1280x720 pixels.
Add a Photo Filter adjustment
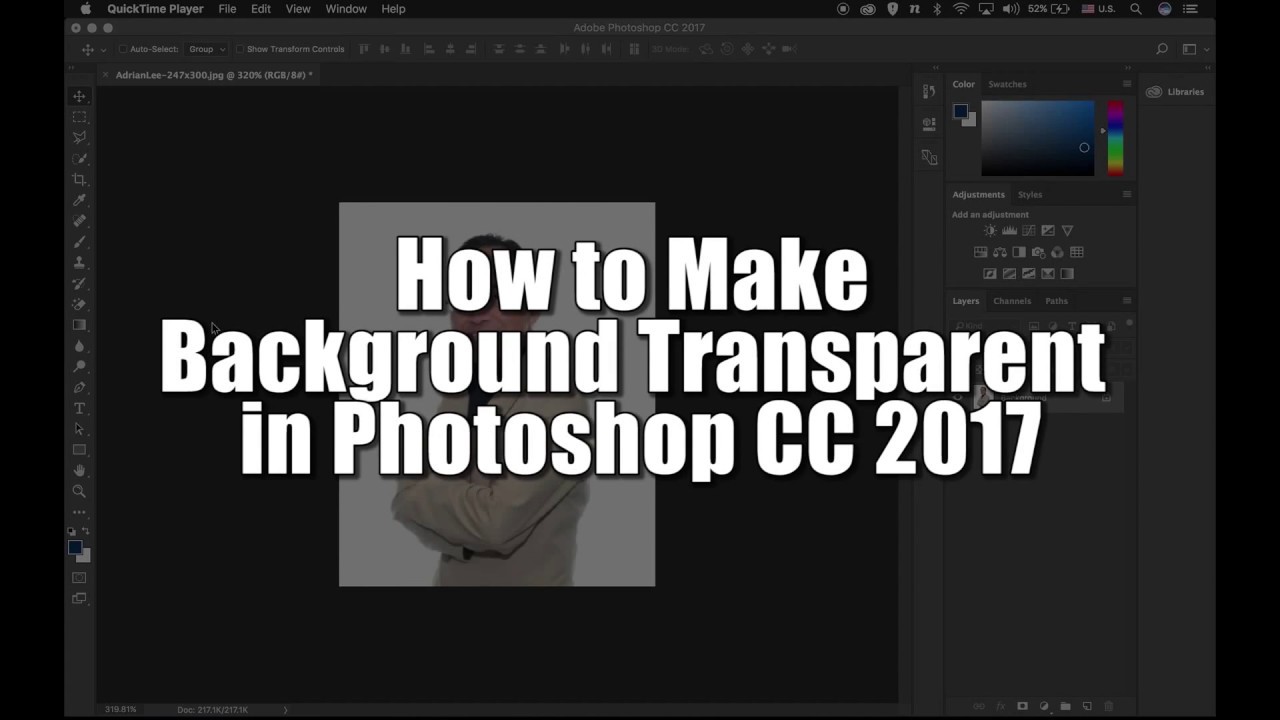click(x=1038, y=252)
